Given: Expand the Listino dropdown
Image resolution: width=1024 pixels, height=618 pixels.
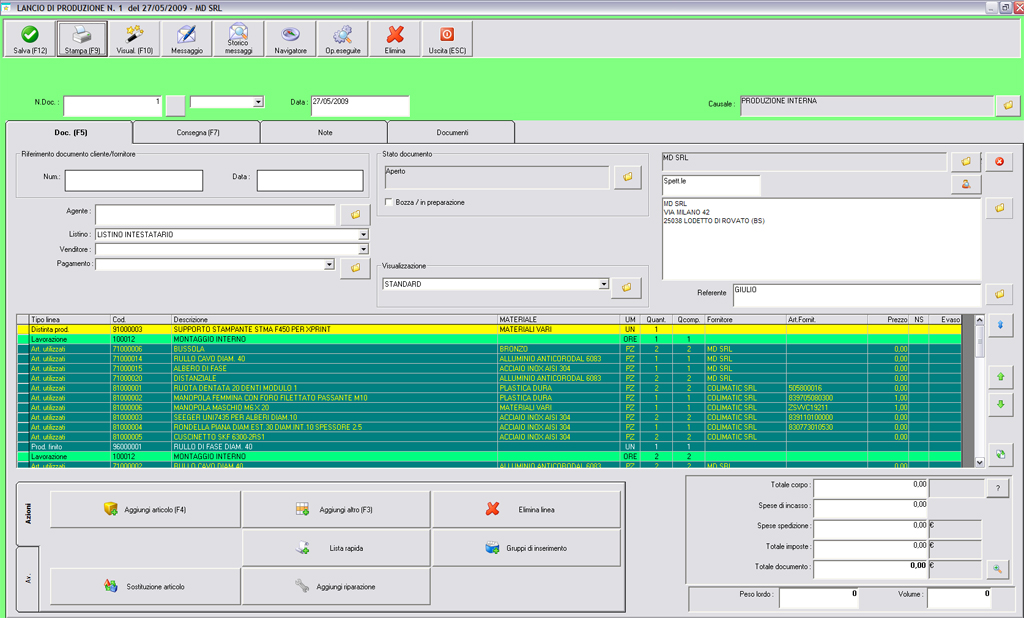Looking at the screenshot, I should (x=364, y=235).
